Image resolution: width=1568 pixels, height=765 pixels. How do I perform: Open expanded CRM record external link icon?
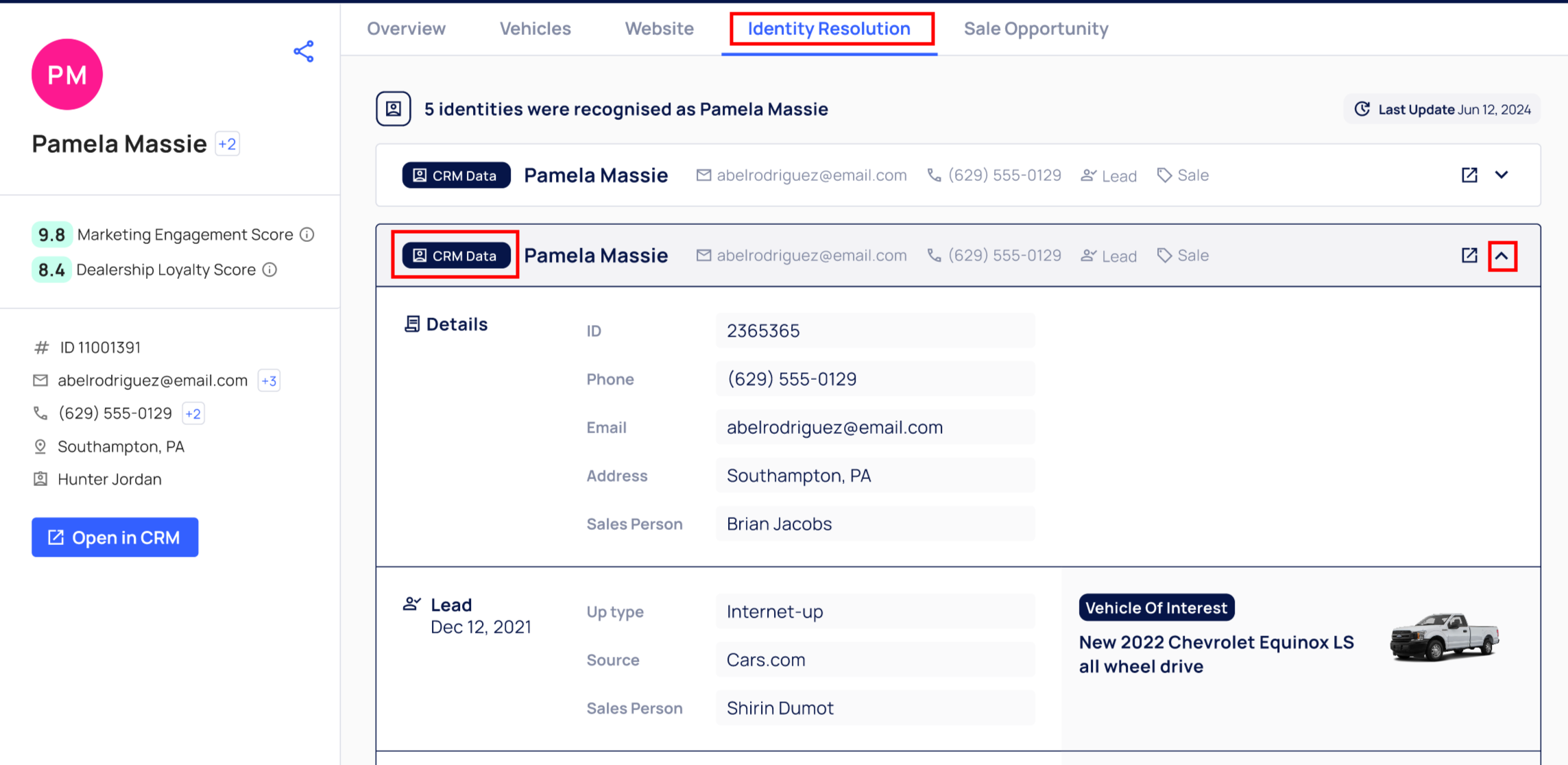1469,256
